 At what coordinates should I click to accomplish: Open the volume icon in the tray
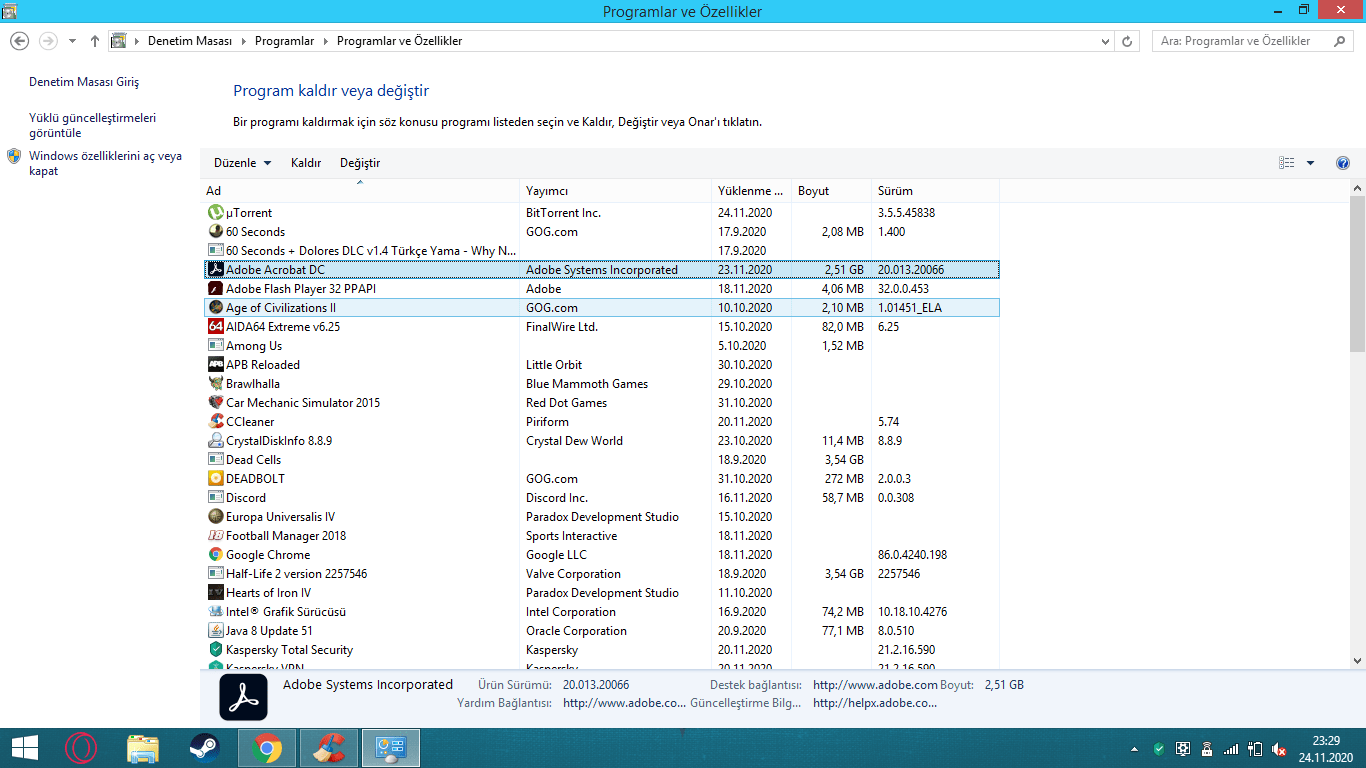point(1279,749)
